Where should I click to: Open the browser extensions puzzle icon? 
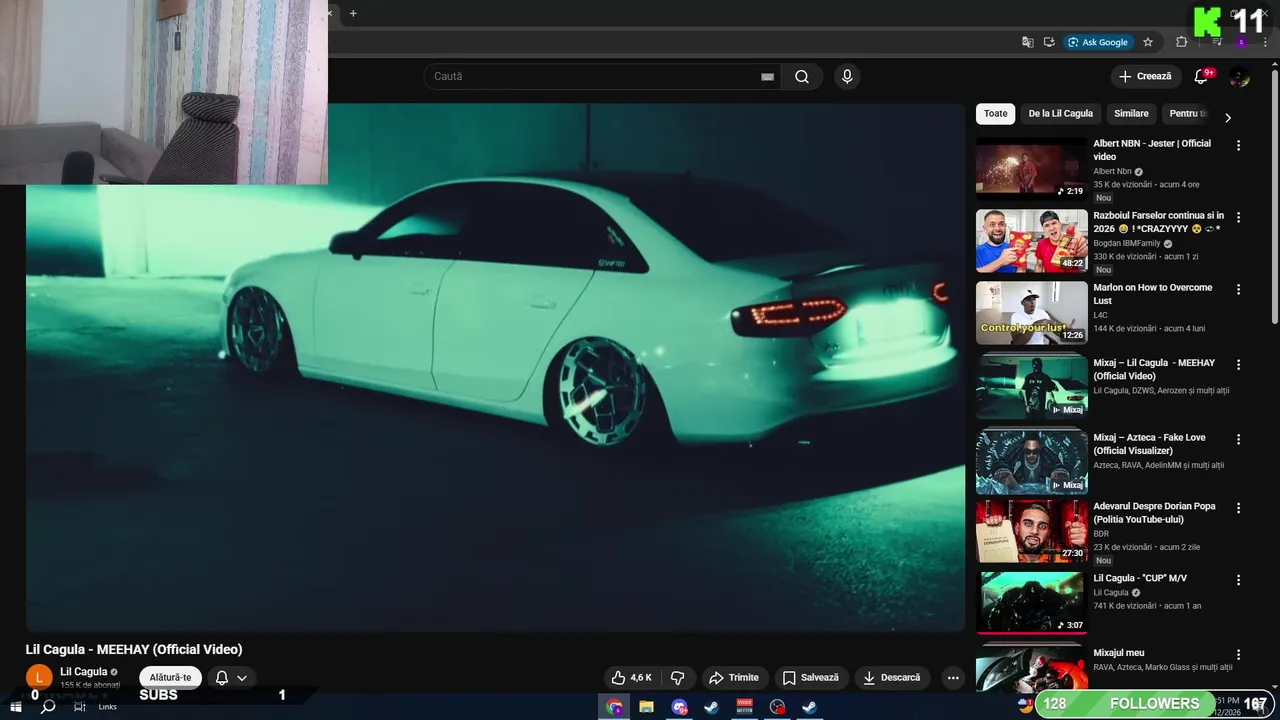1181,42
